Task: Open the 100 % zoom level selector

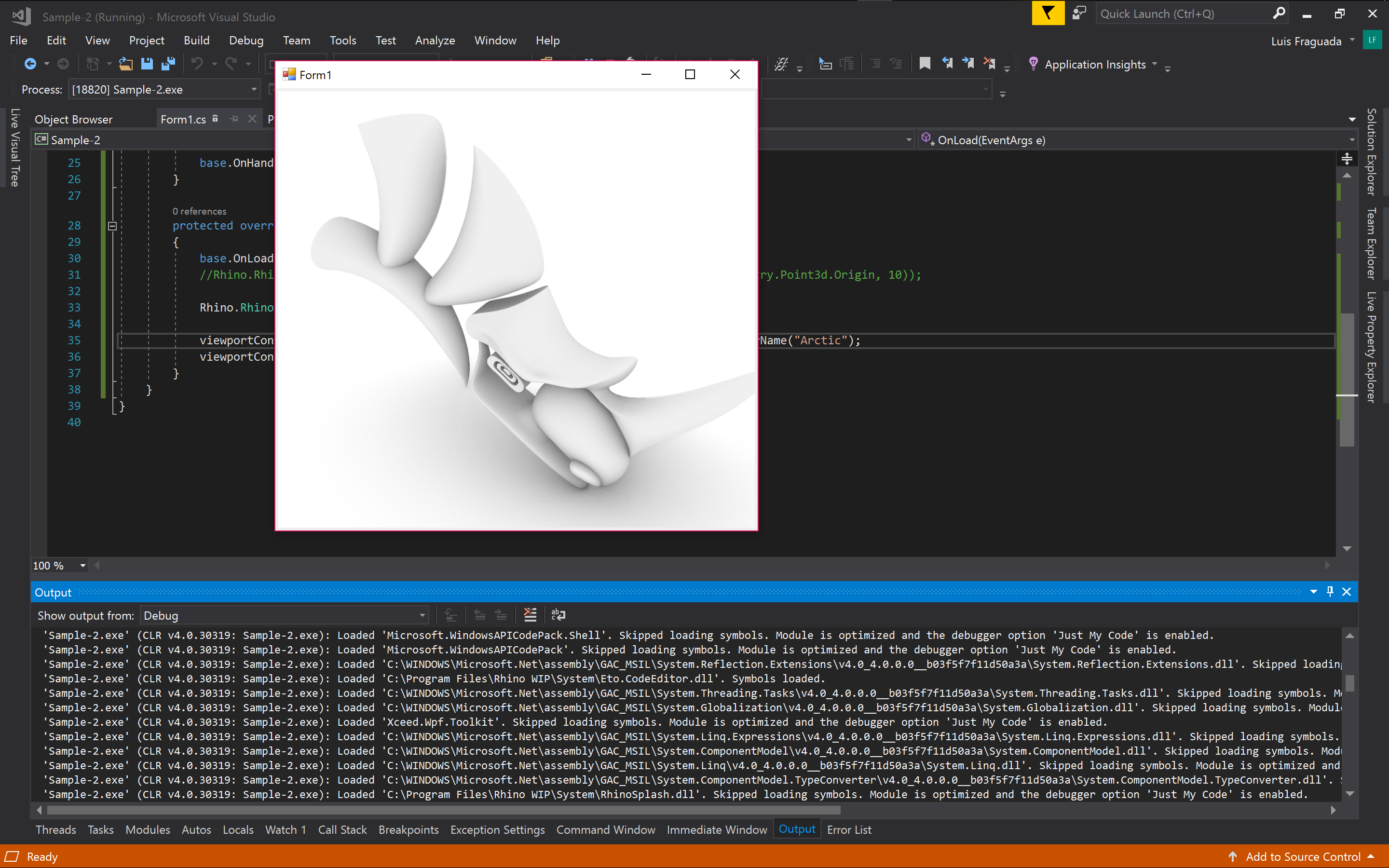Action: 82,566
